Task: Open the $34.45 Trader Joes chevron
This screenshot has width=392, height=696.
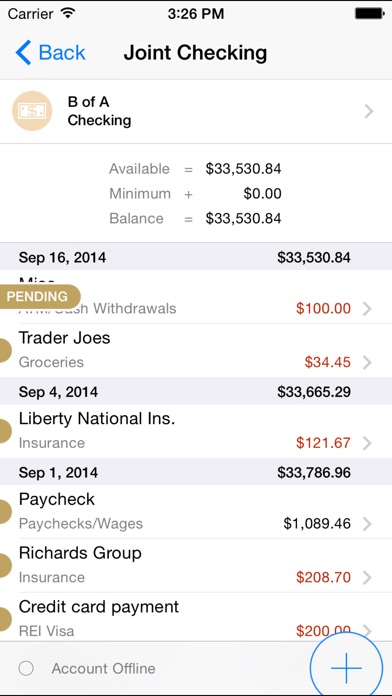Action: point(367,363)
